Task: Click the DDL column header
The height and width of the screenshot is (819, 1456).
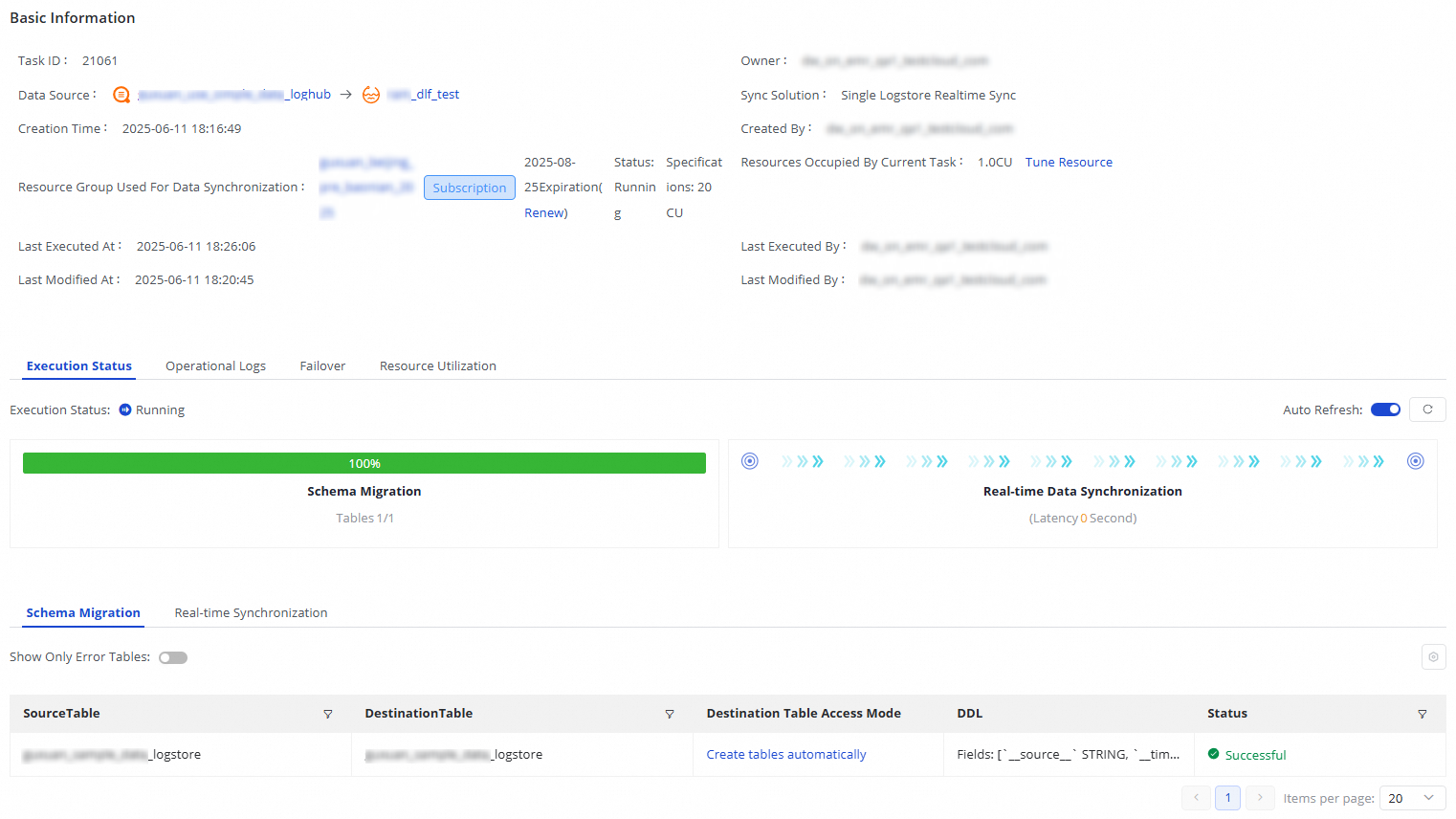Action: (x=970, y=713)
